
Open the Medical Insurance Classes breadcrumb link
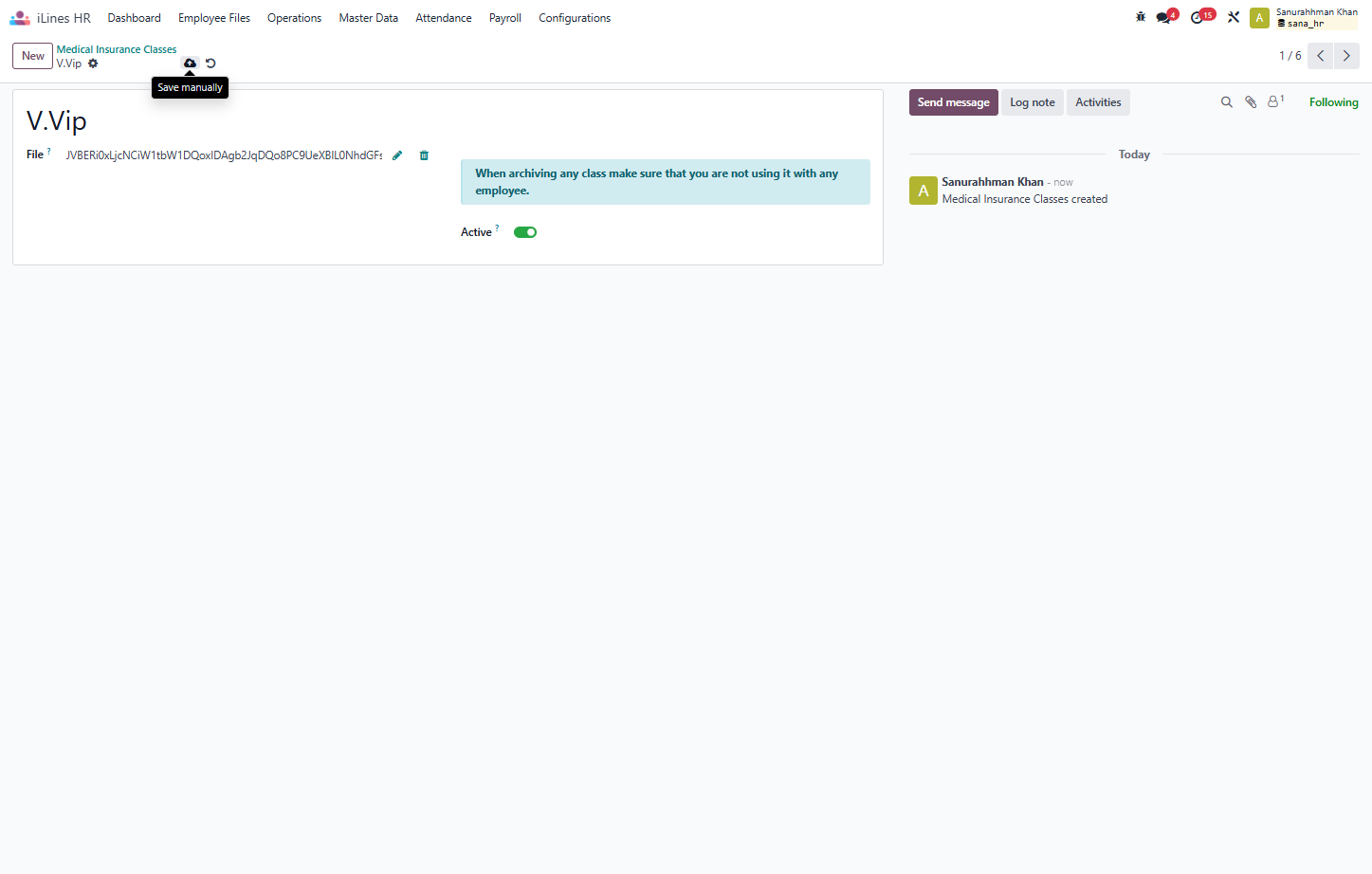pos(117,49)
